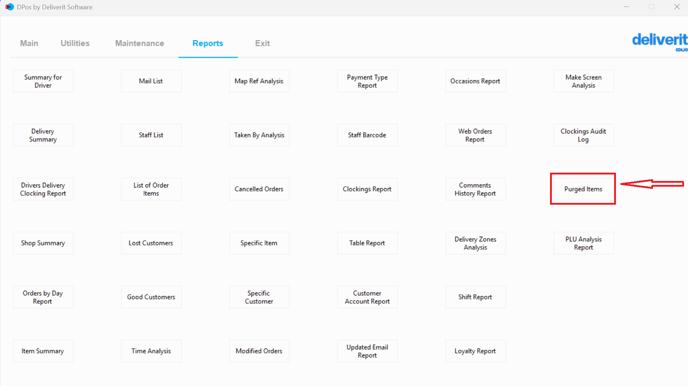
Task: Open the Occasions Report
Action: (475, 81)
